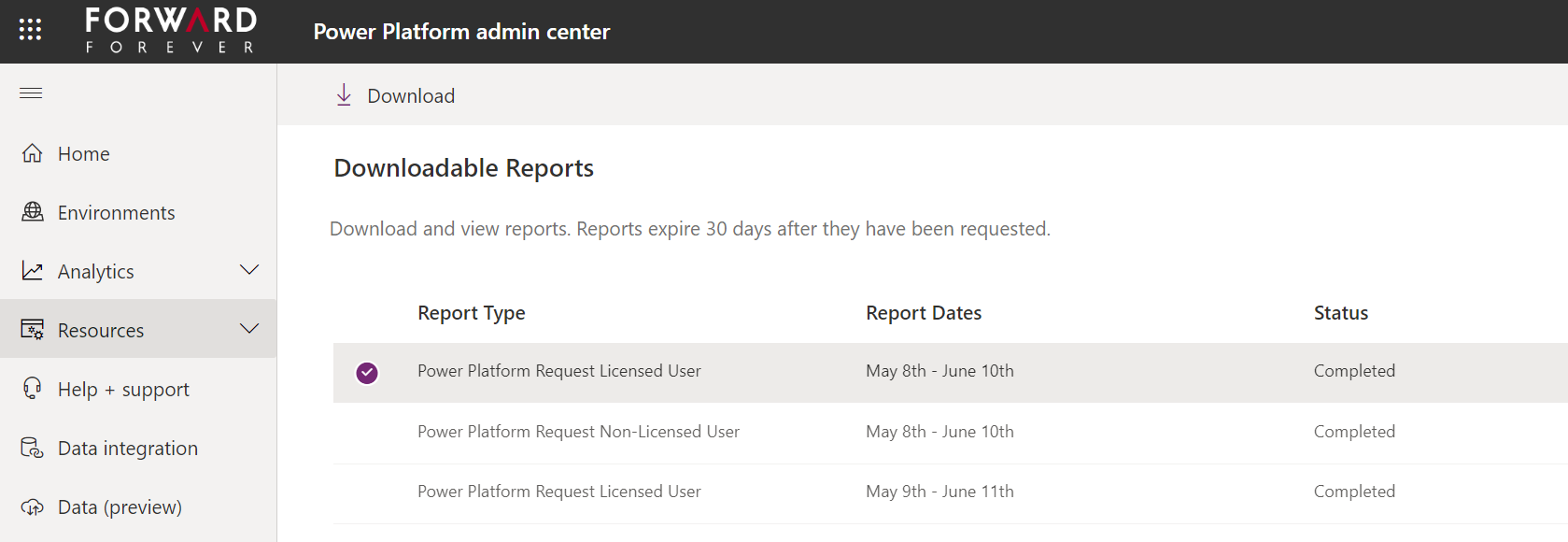The image size is (1568, 542).
Task: Click the Home house icon
Action: [33, 153]
